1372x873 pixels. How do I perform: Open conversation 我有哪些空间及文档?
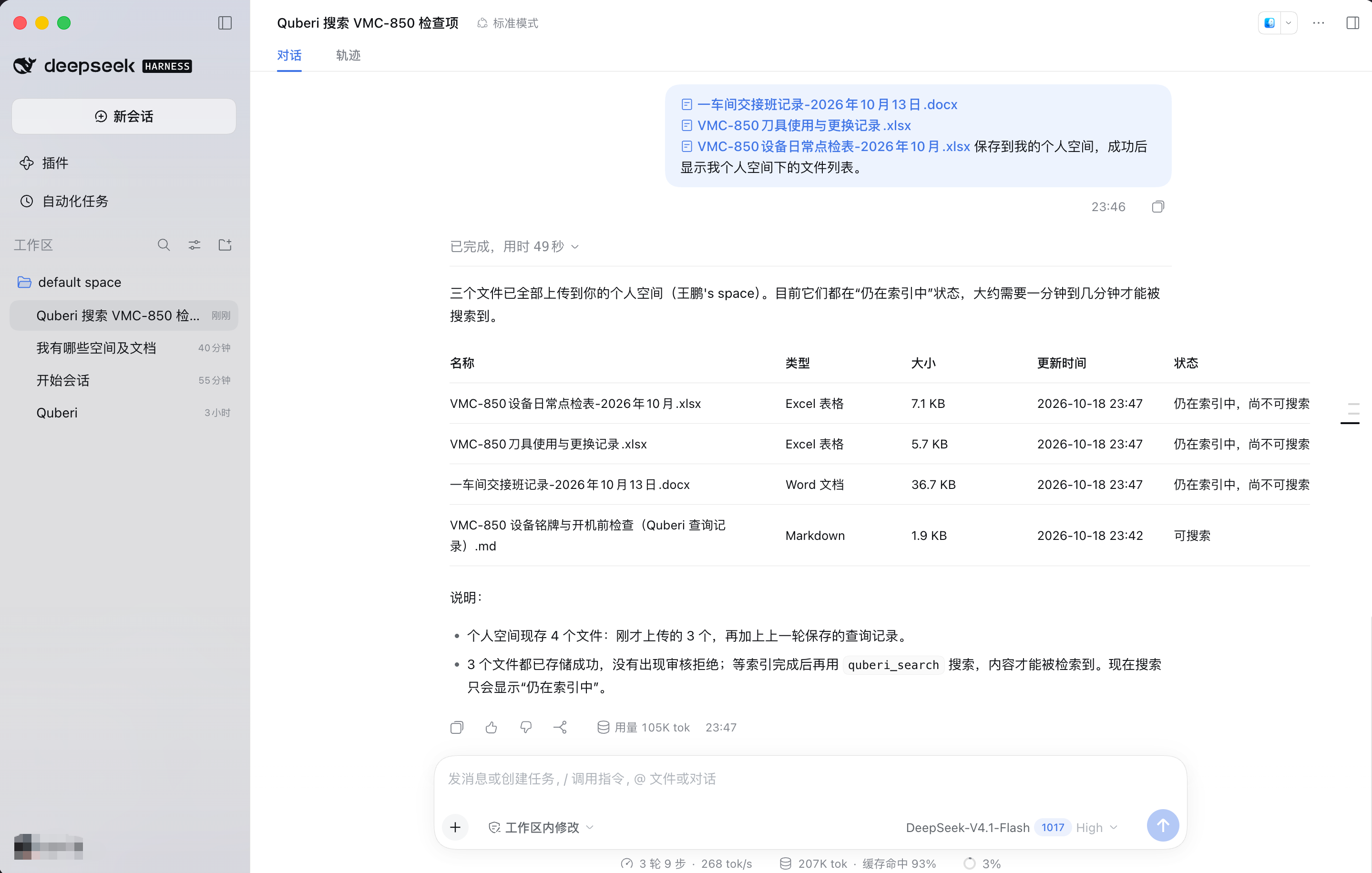pos(123,348)
